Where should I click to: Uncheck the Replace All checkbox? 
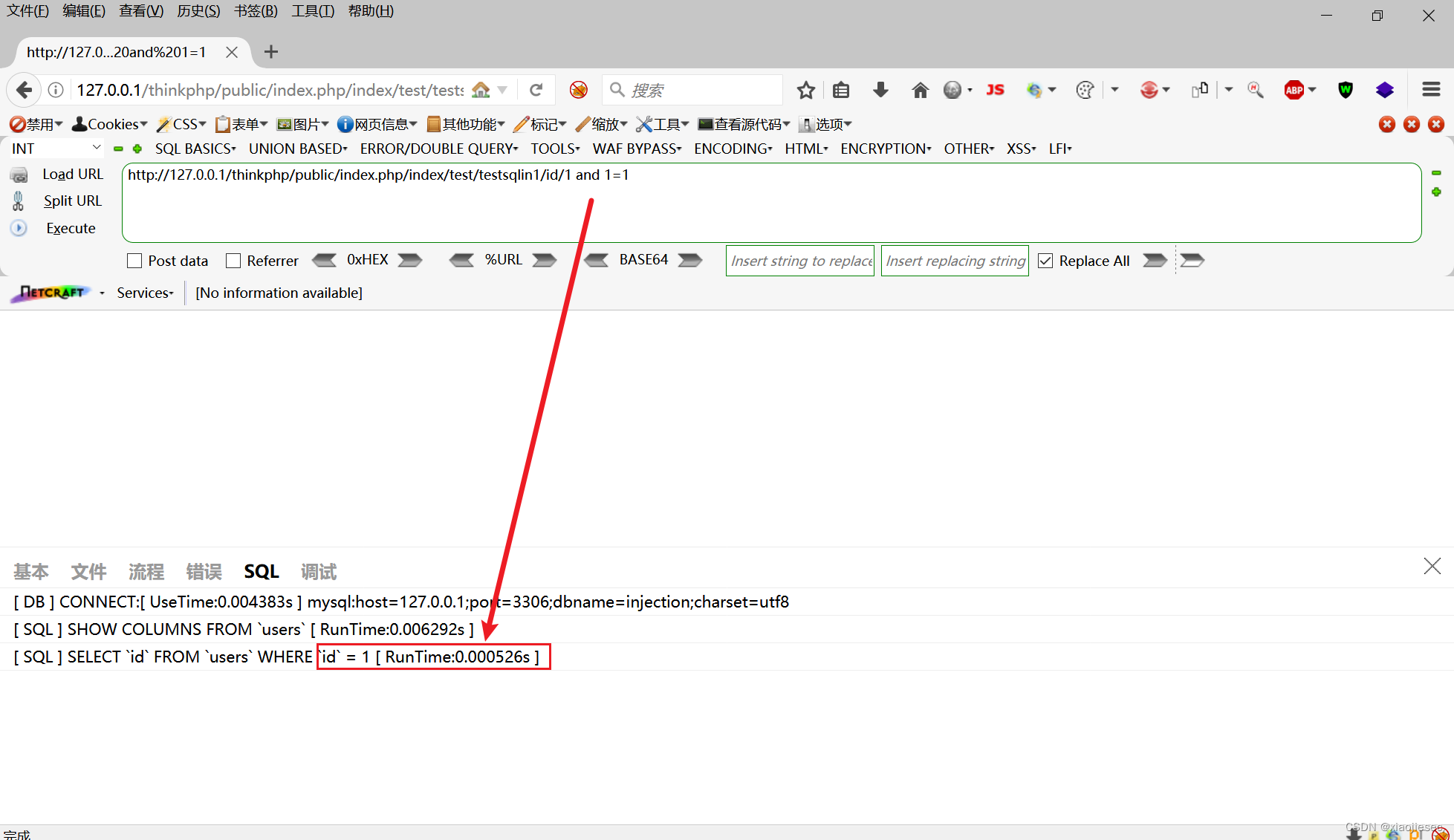coord(1045,261)
